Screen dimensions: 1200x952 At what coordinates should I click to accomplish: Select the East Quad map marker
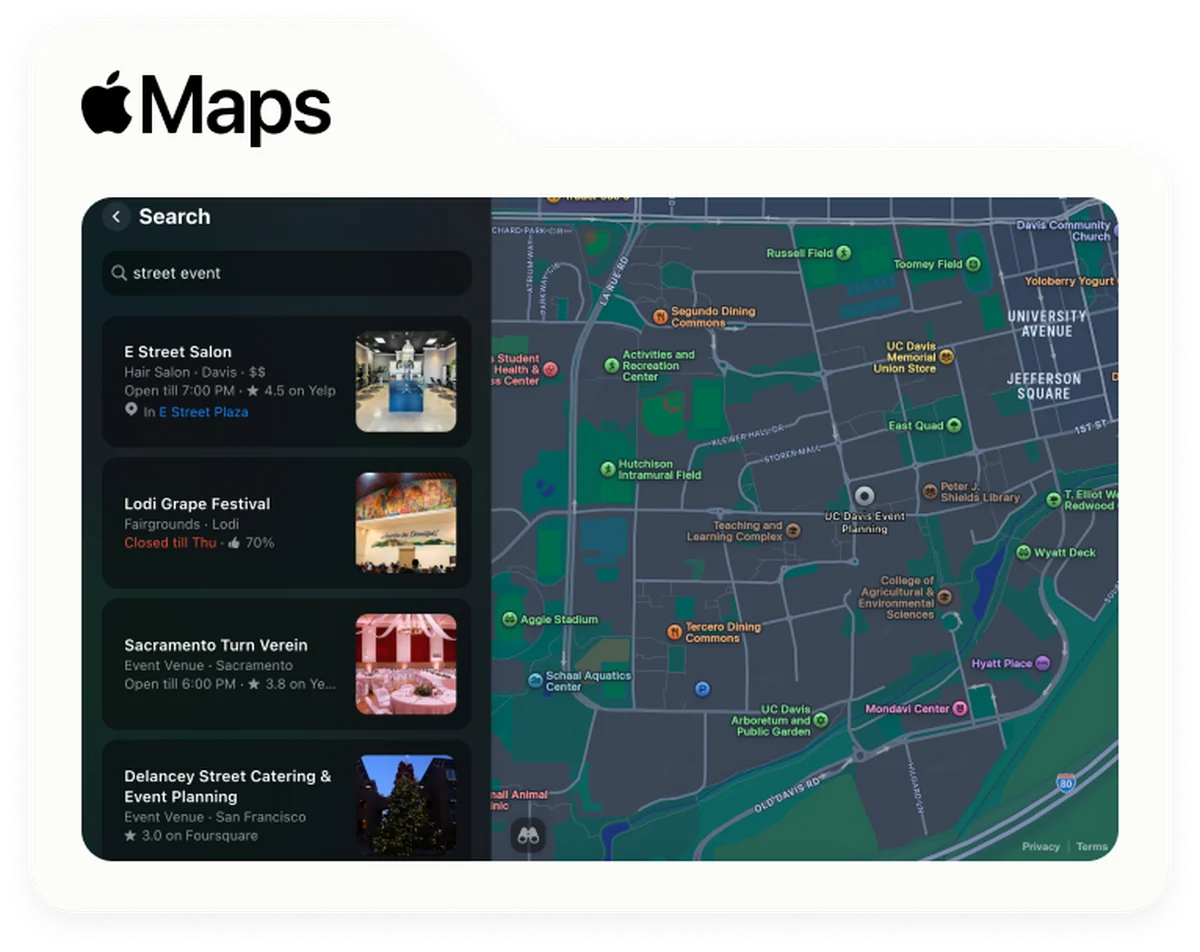click(954, 425)
